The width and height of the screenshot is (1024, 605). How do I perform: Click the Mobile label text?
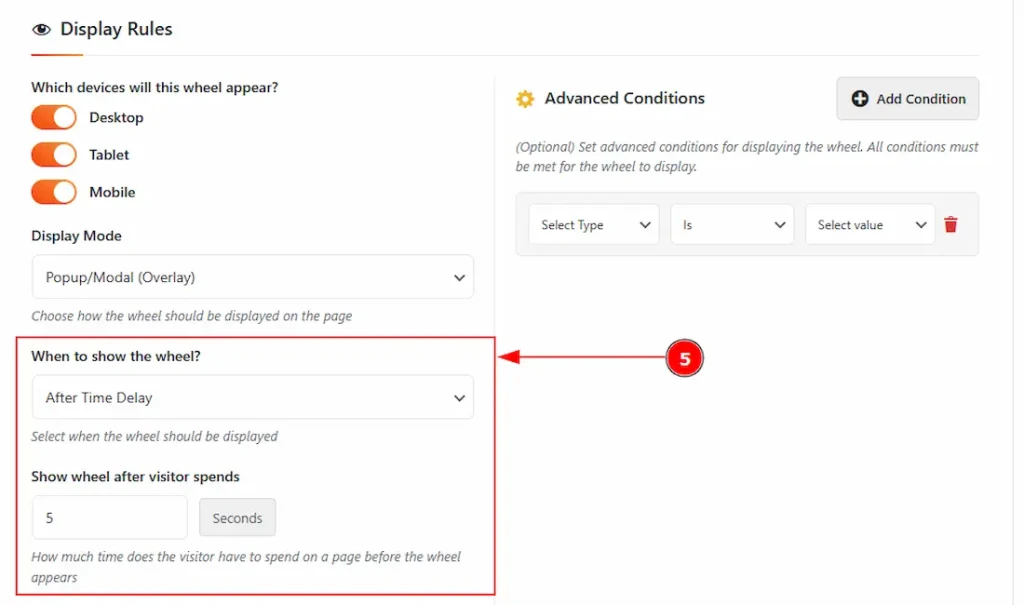pyautogui.click(x=112, y=192)
